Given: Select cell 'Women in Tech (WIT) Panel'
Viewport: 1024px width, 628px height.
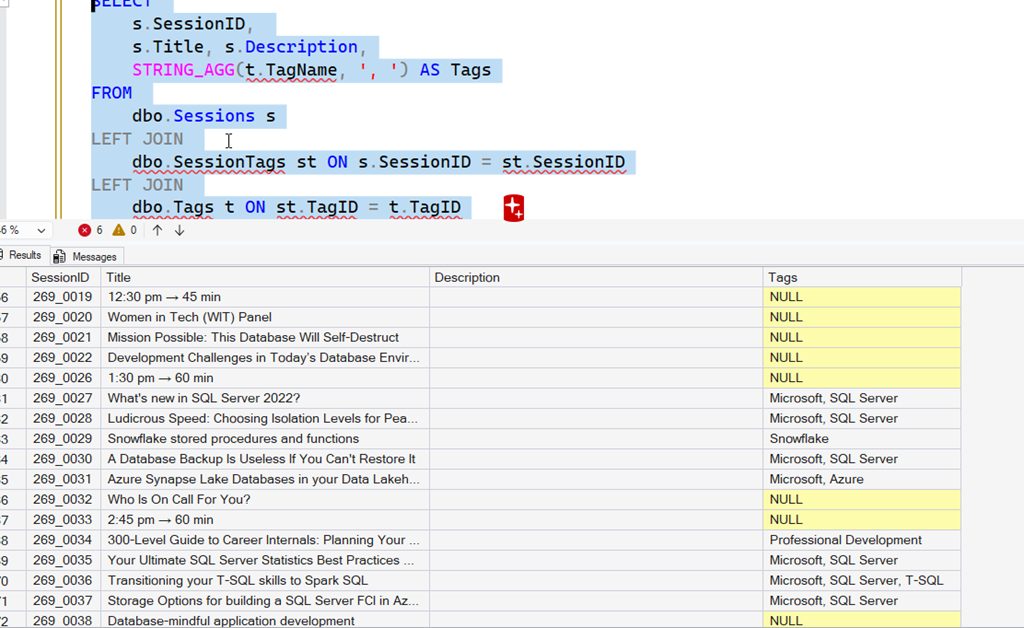Looking at the screenshot, I should 190,317.
